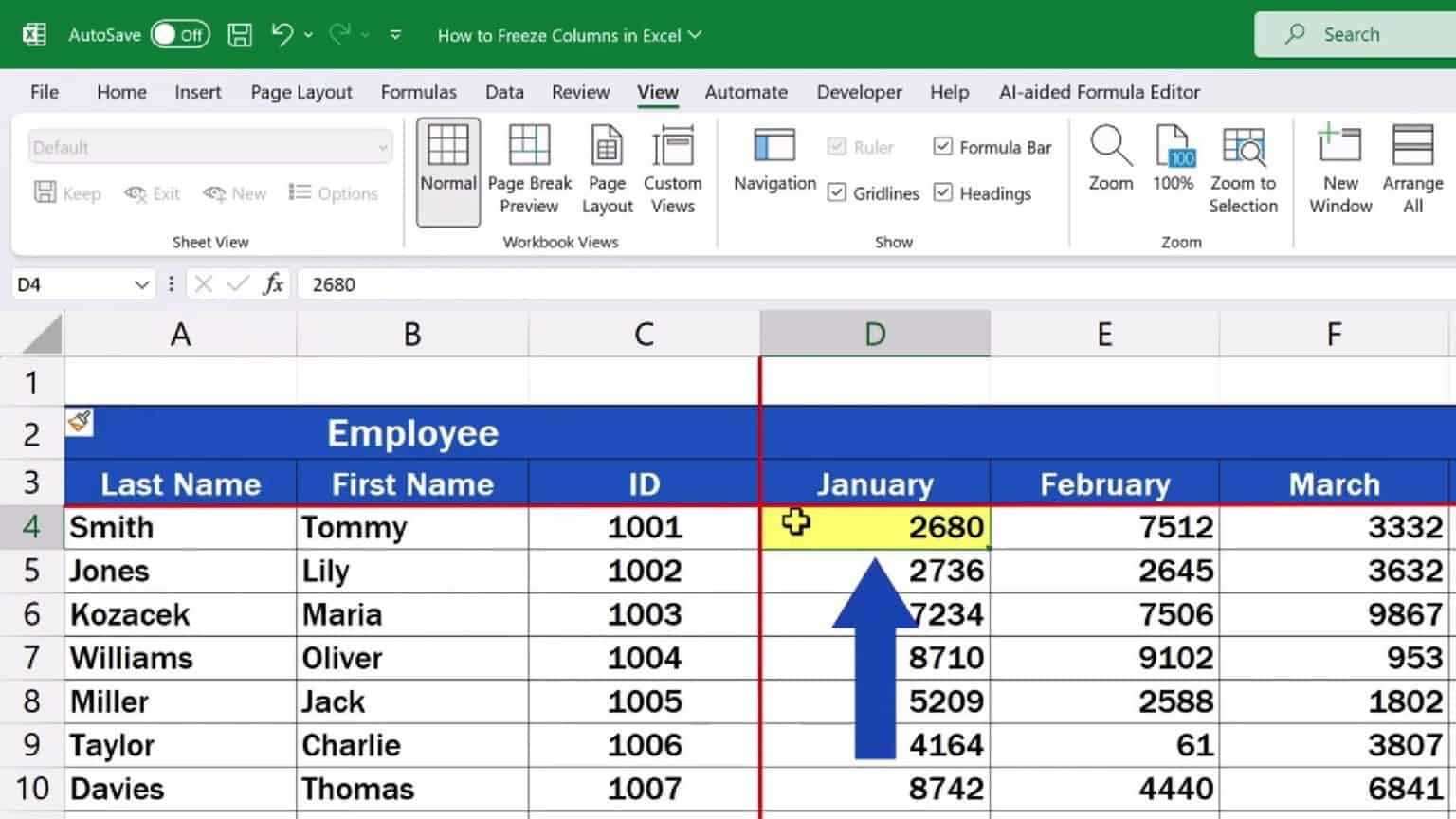This screenshot has height=819, width=1456.
Task: Uncheck the Headings option
Action: (943, 192)
